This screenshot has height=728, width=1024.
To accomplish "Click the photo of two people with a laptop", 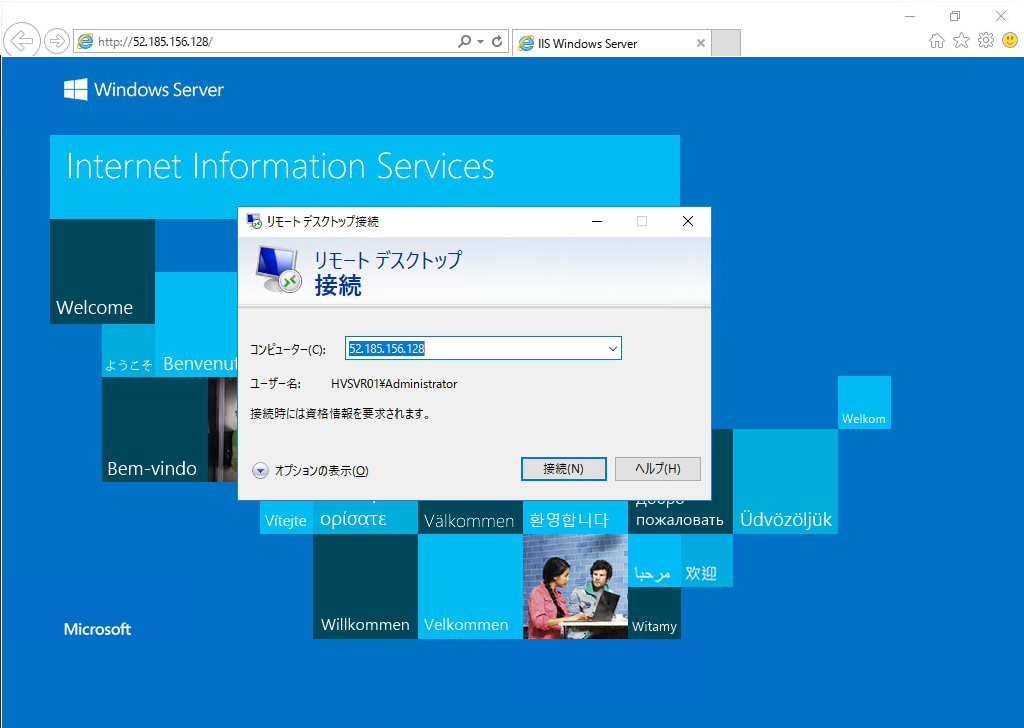I will click(575, 586).
